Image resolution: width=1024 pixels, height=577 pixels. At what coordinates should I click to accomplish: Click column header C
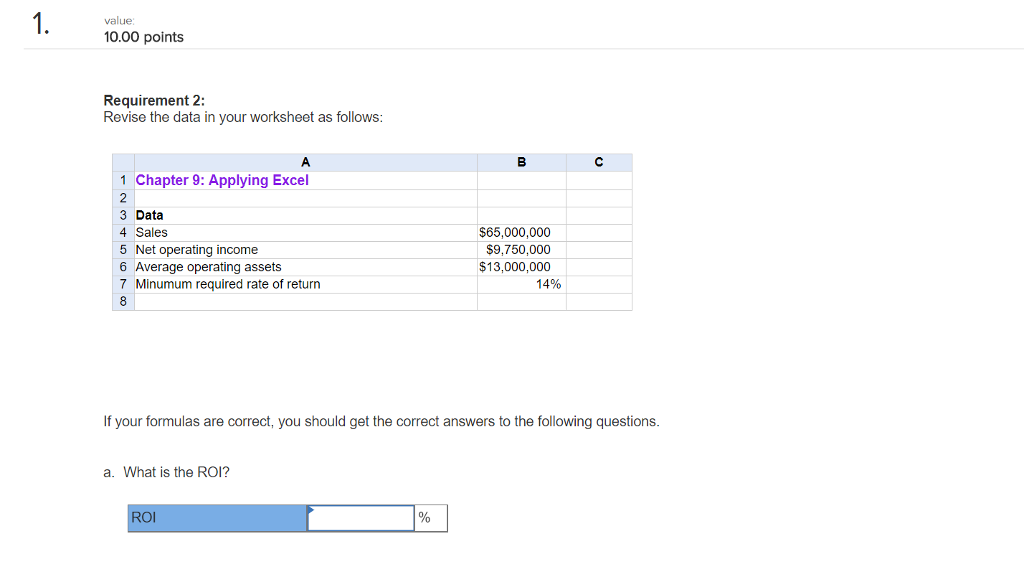[x=599, y=163]
